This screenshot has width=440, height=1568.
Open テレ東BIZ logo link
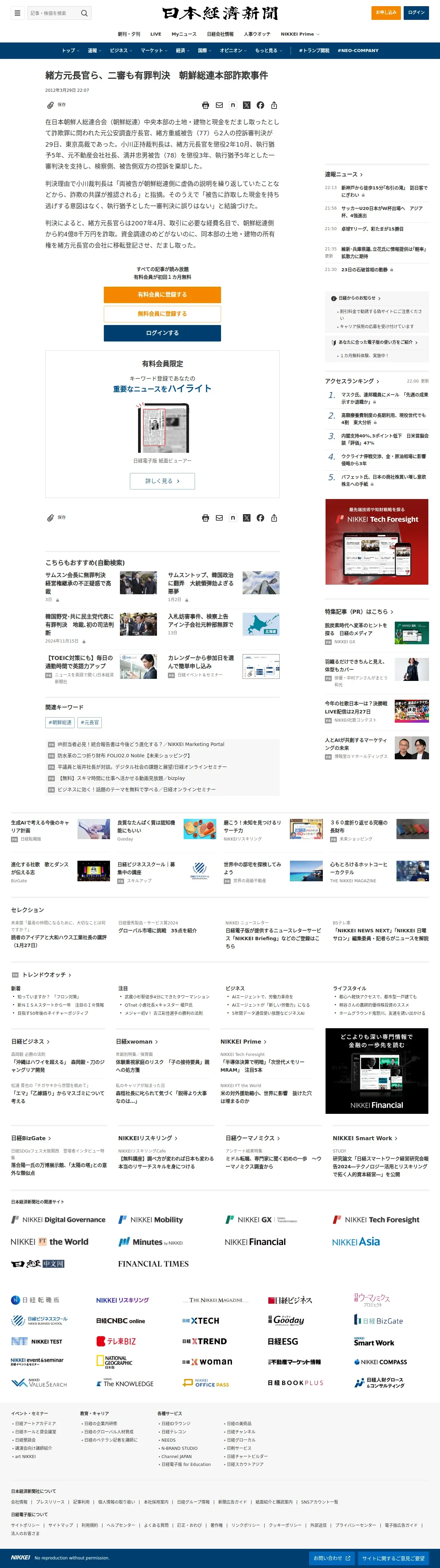coord(116,1341)
